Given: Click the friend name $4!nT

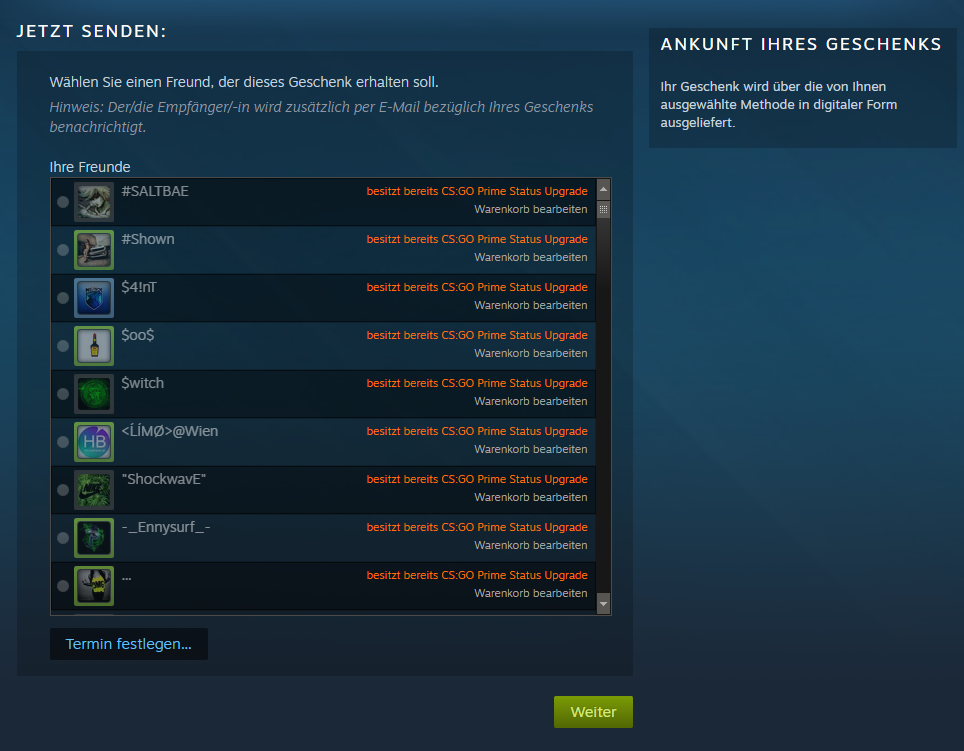Looking at the screenshot, I should (x=139, y=287).
